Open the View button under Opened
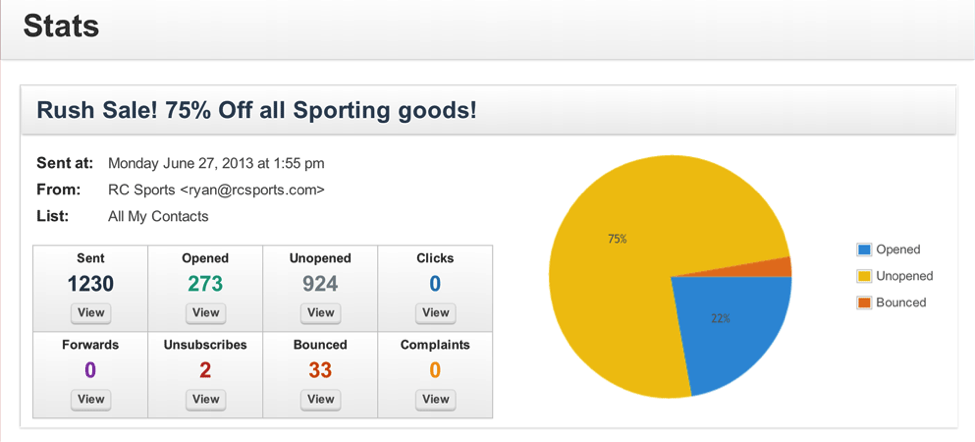This screenshot has height=442, width=975. (206, 312)
